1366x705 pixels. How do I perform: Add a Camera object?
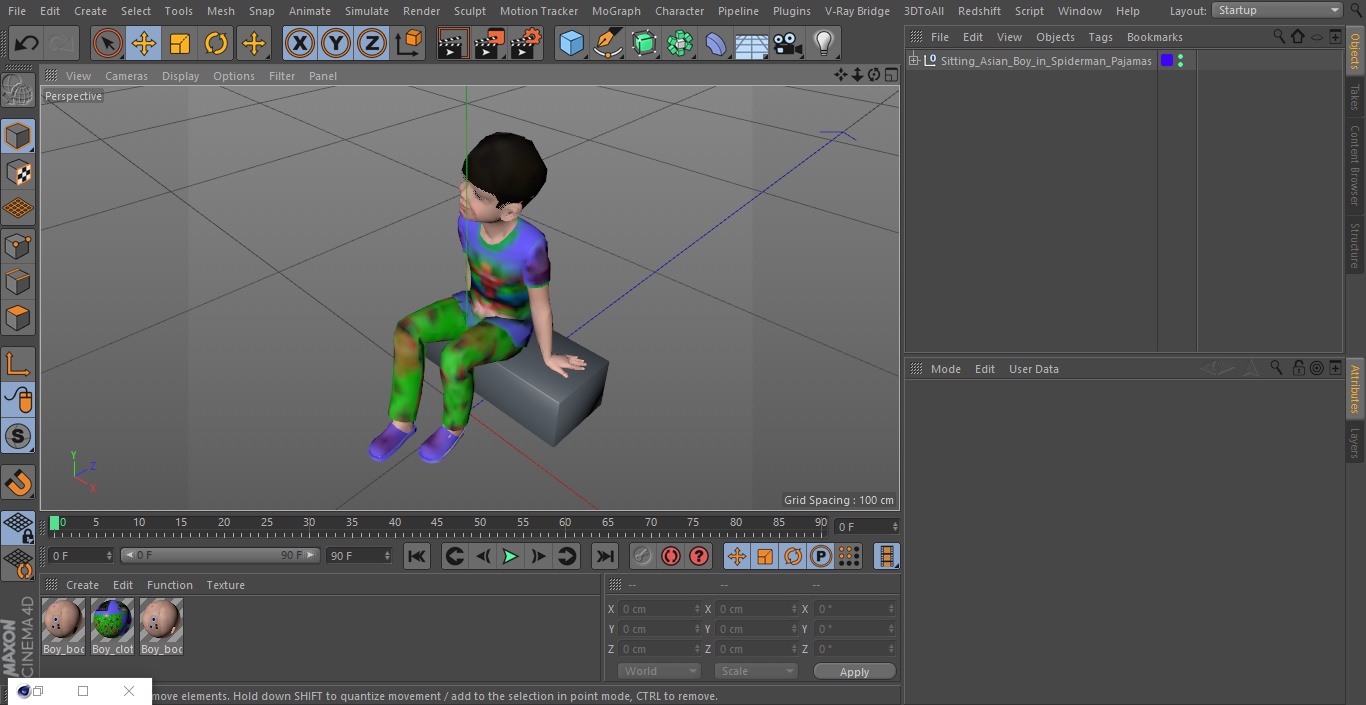(x=787, y=43)
